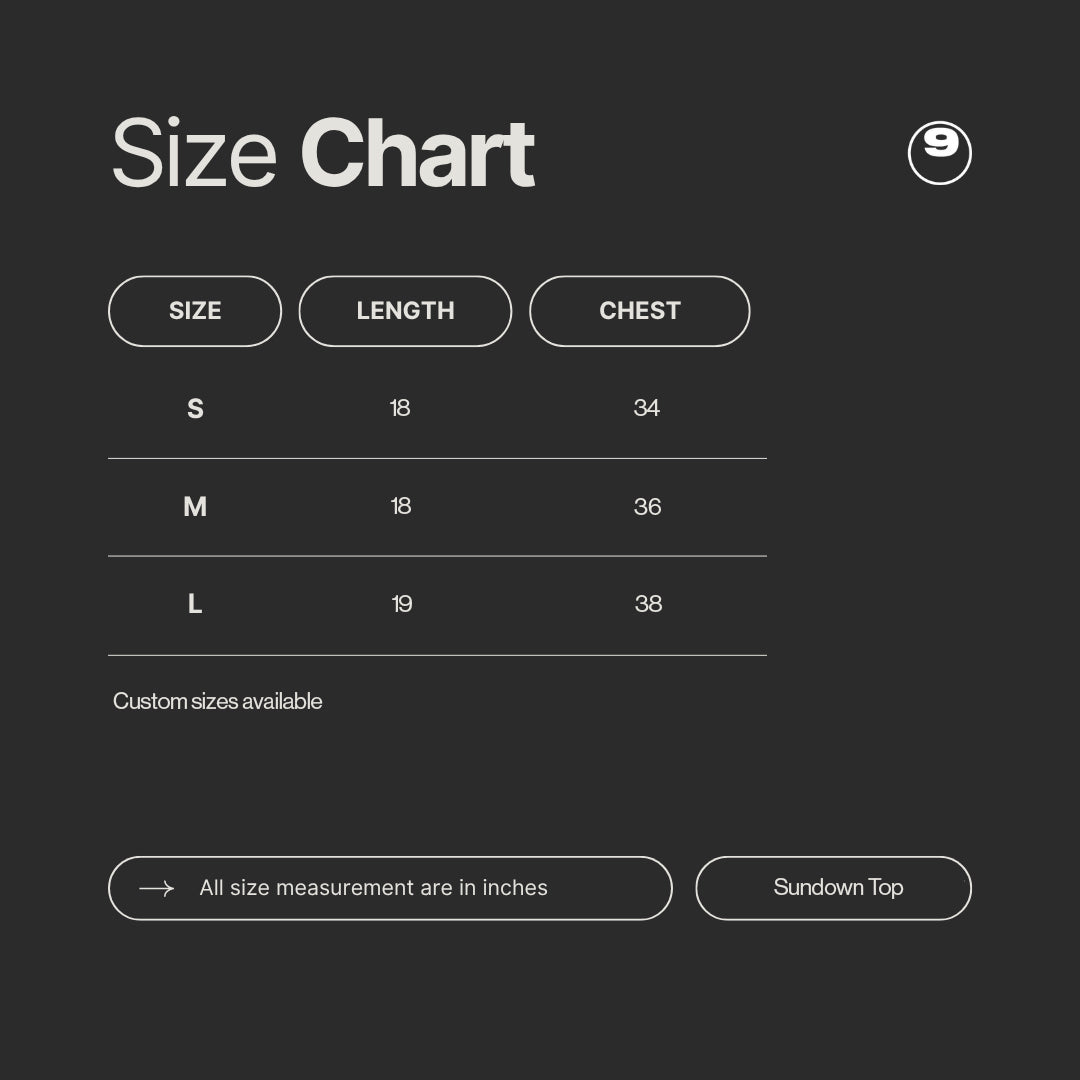Click the divider line below row L
The image size is (1080, 1080).
[437, 655]
